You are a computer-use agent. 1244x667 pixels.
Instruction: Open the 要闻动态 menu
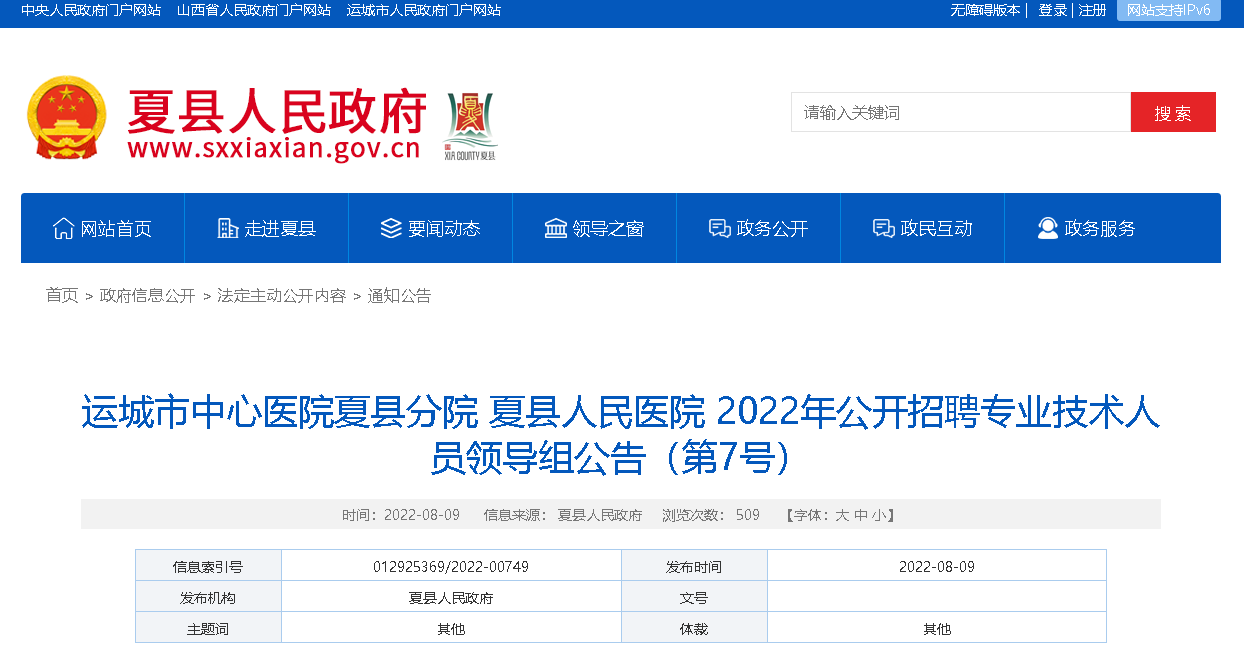point(431,228)
